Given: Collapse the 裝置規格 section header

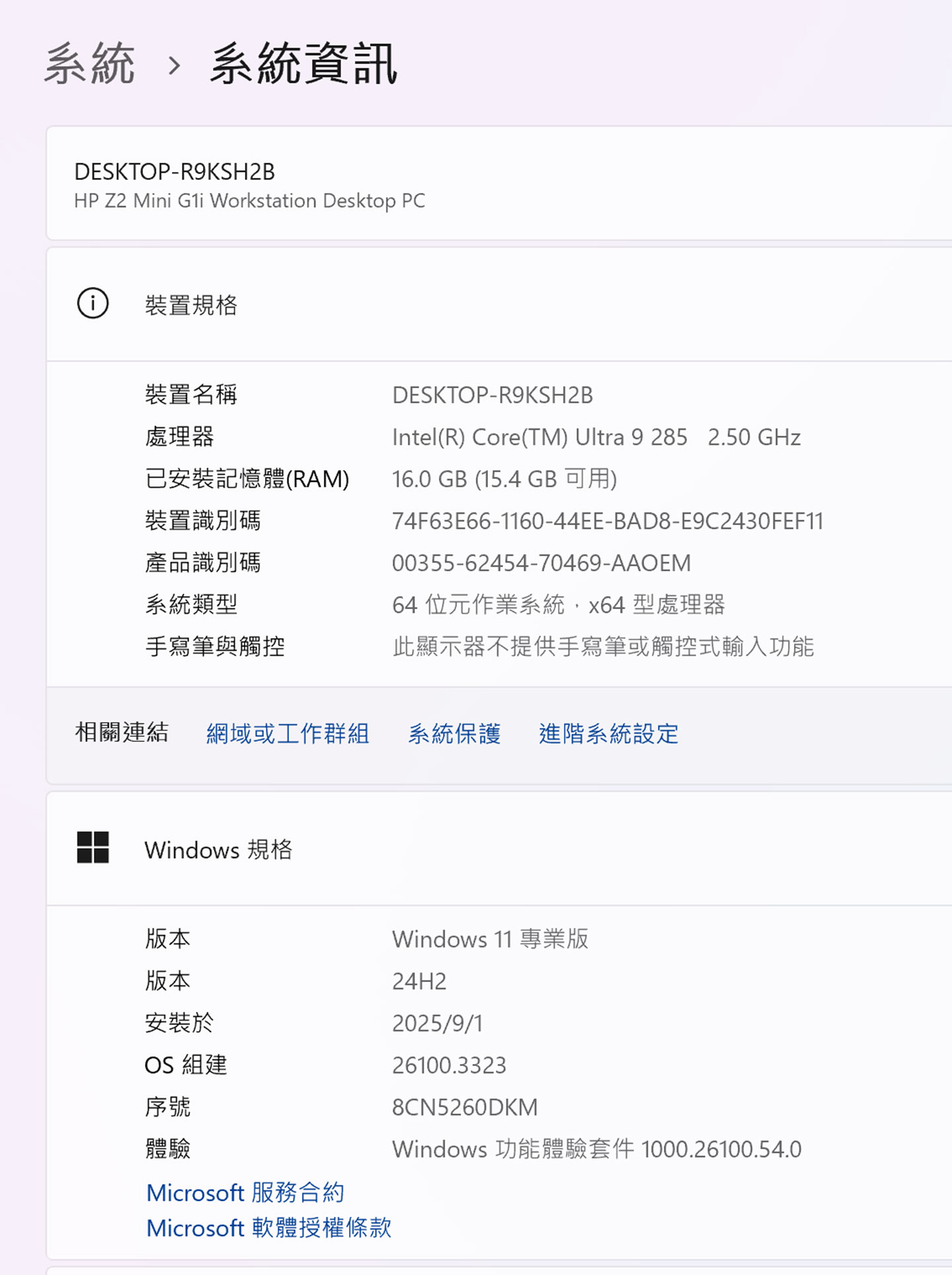Looking at the screenshot, I should coord(192,304).
